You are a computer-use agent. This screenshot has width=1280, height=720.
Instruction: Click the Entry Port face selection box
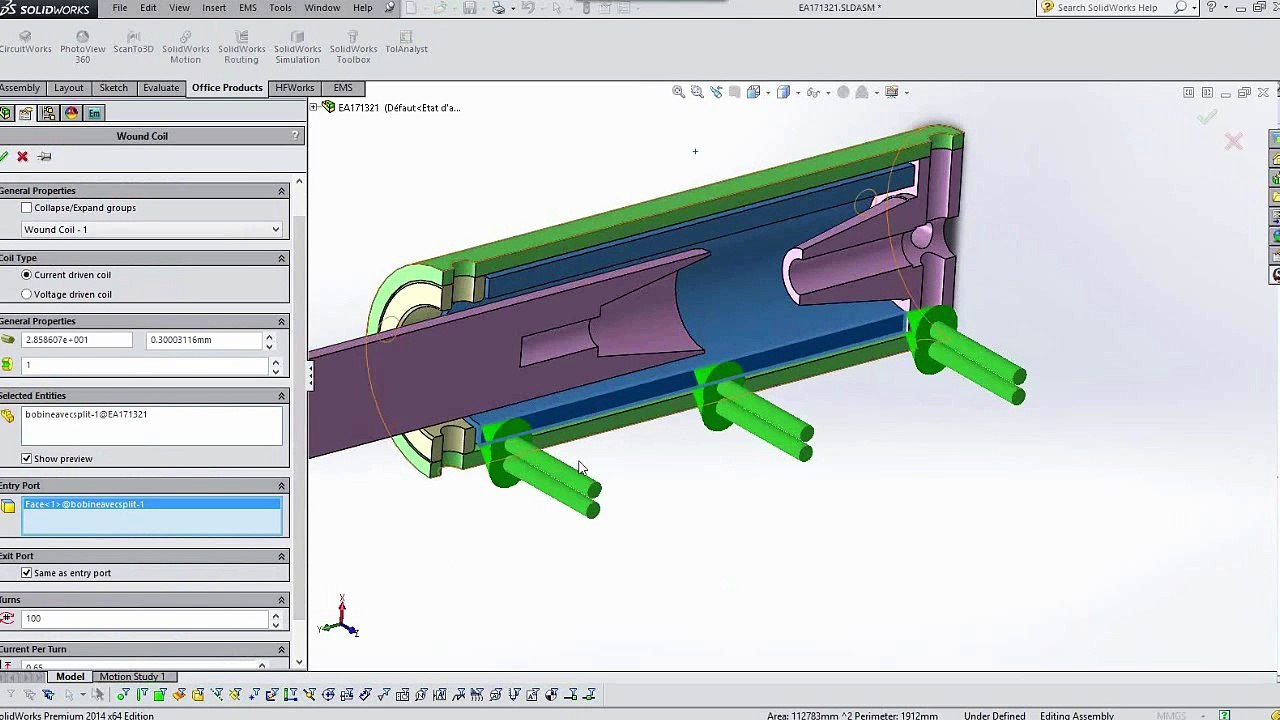(152, 516)
